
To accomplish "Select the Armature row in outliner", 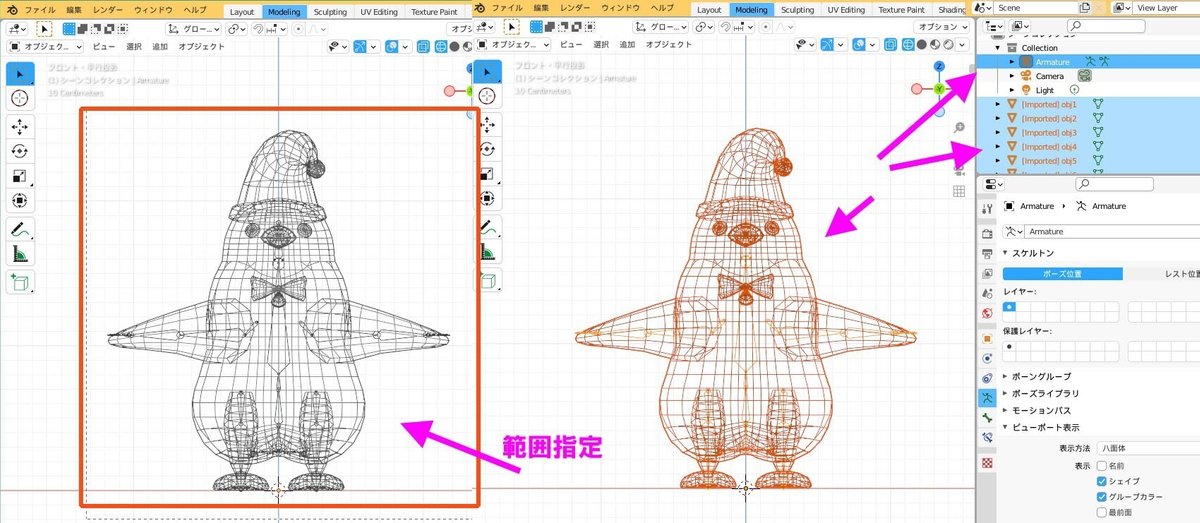I will coord(1087,62).
